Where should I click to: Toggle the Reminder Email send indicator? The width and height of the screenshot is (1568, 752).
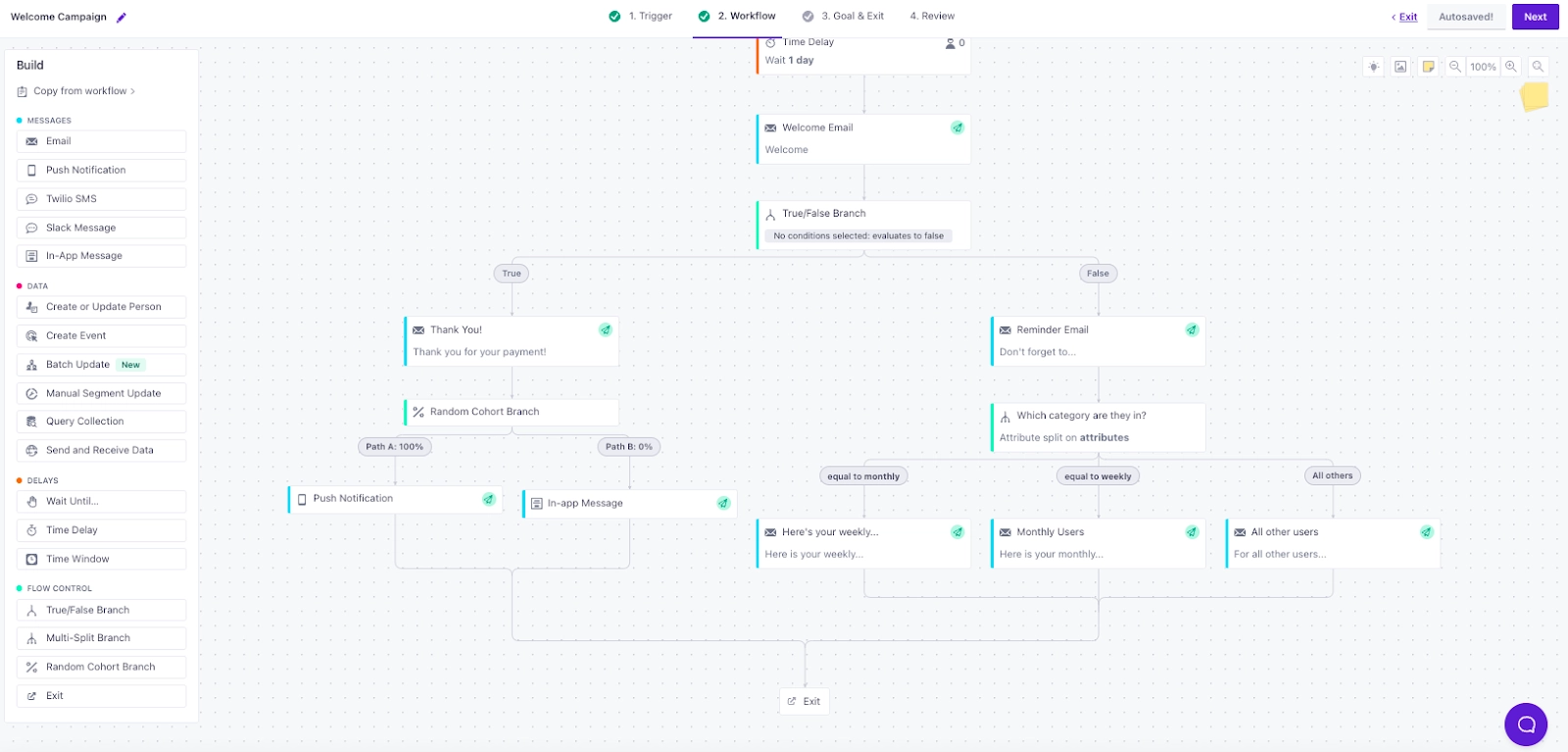(1193, 329)
